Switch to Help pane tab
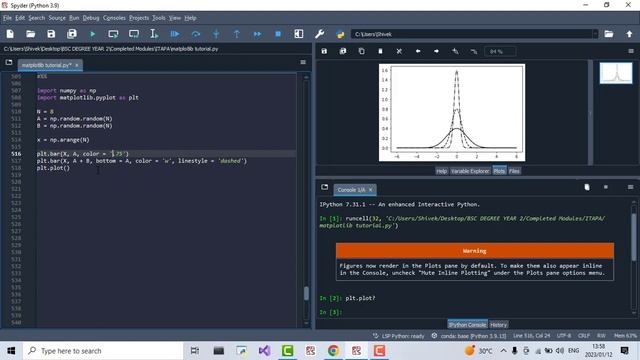This screenshot has height=360, width=640. (441, 171)
